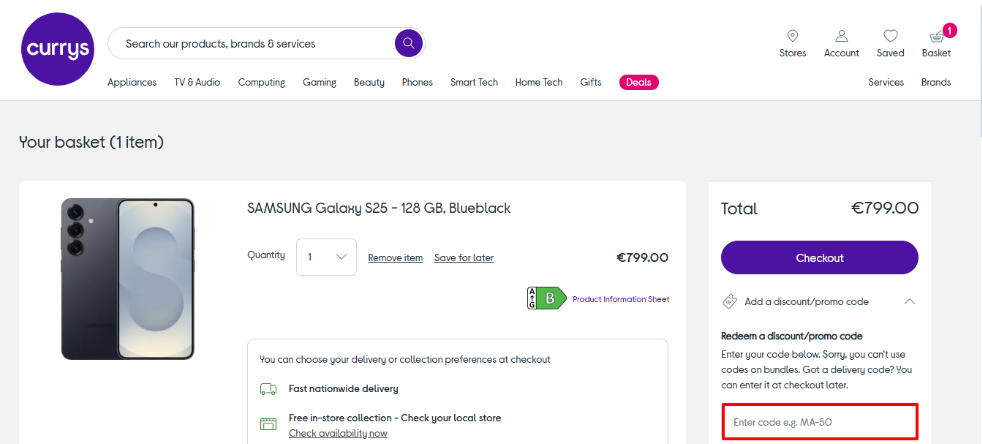Screen dimensions: 982x444
Task: Click the discount ticket icon
Action: (x=730, y=301)
